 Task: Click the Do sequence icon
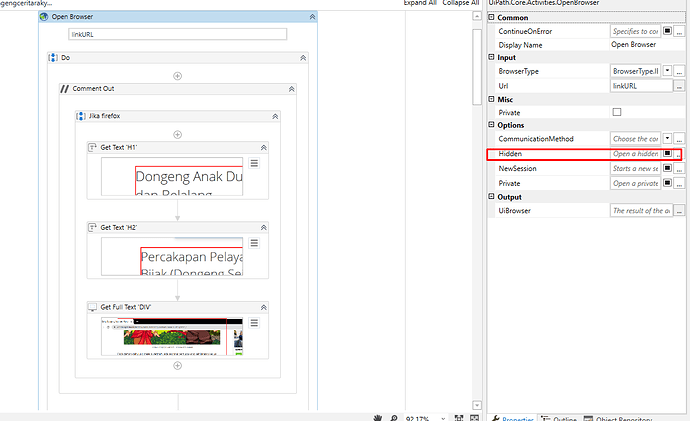coord(53,58)
